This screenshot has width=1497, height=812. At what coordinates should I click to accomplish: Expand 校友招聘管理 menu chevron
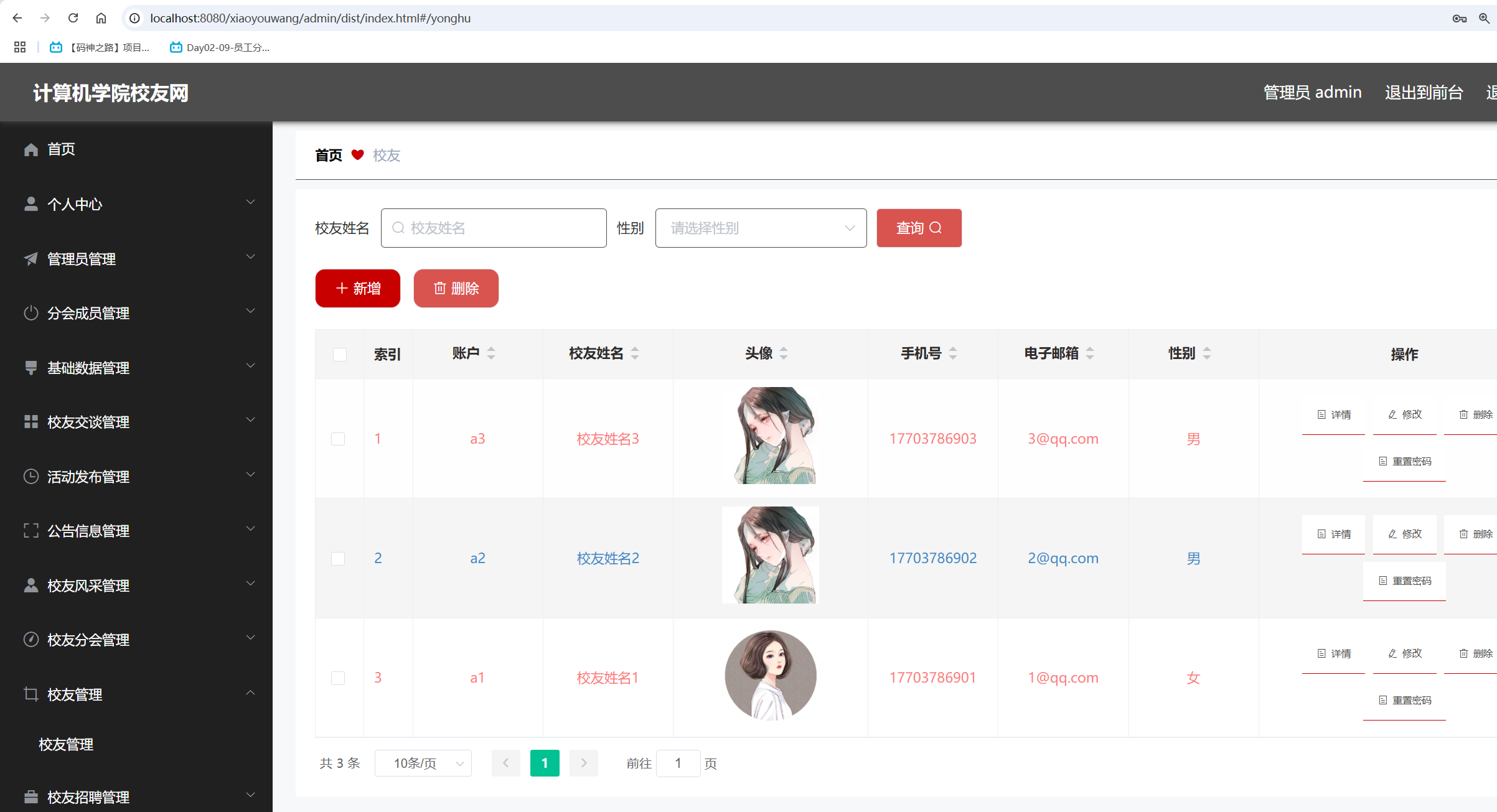click(250, 795)
